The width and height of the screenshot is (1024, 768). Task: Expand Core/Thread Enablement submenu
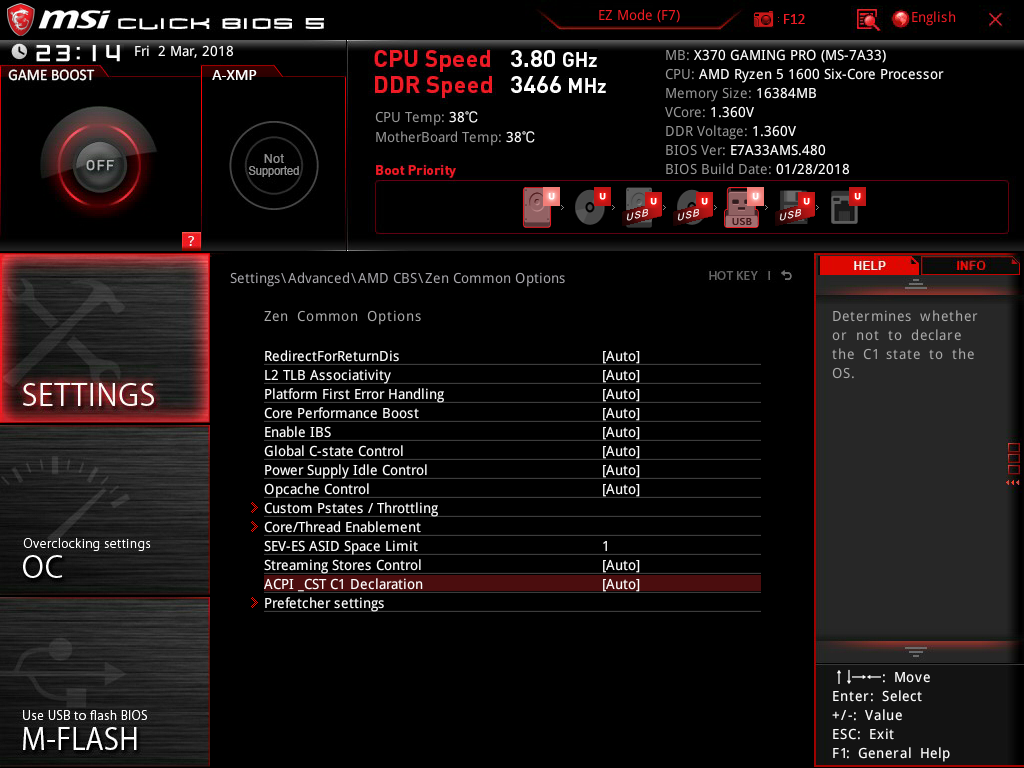[342, 526]
